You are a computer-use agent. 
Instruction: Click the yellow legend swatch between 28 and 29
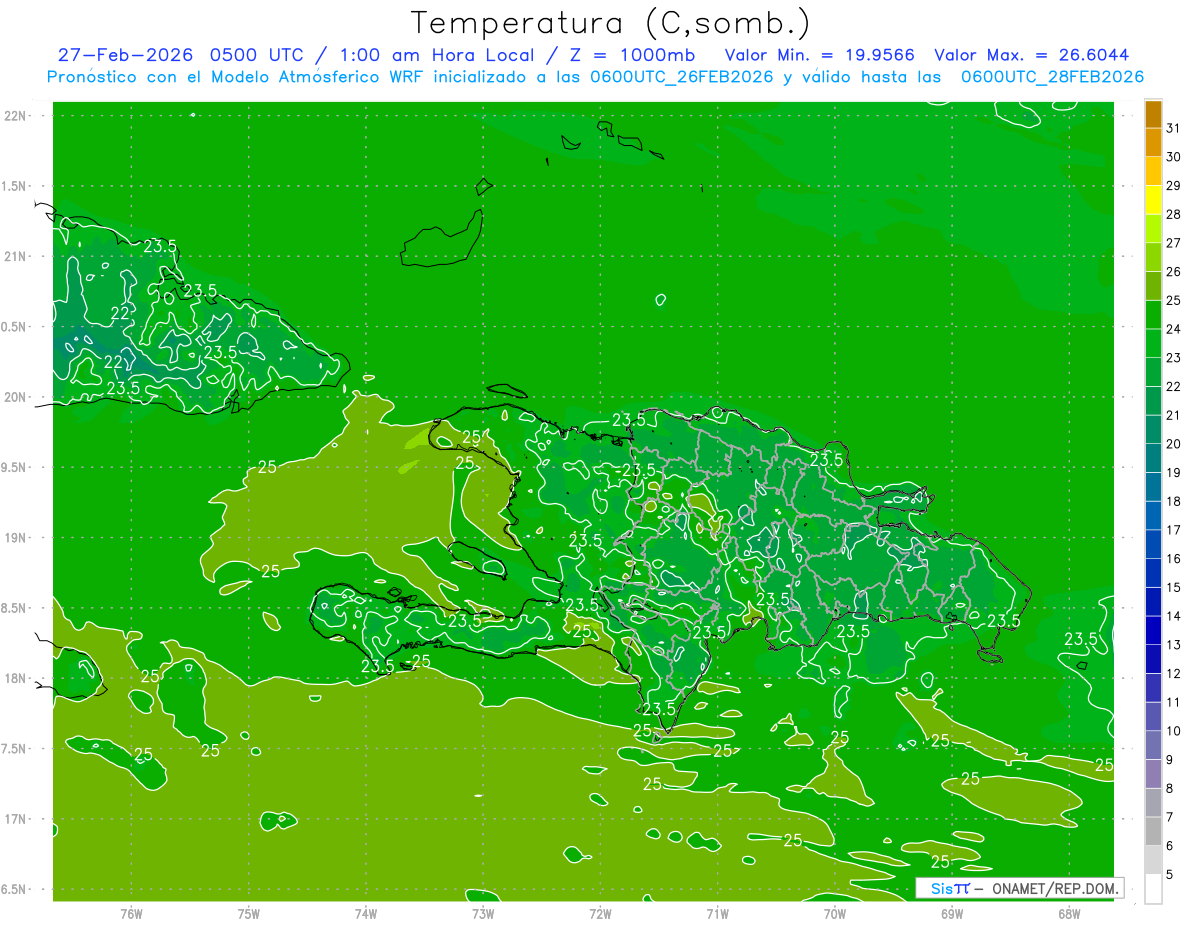tap(1153, 200)
